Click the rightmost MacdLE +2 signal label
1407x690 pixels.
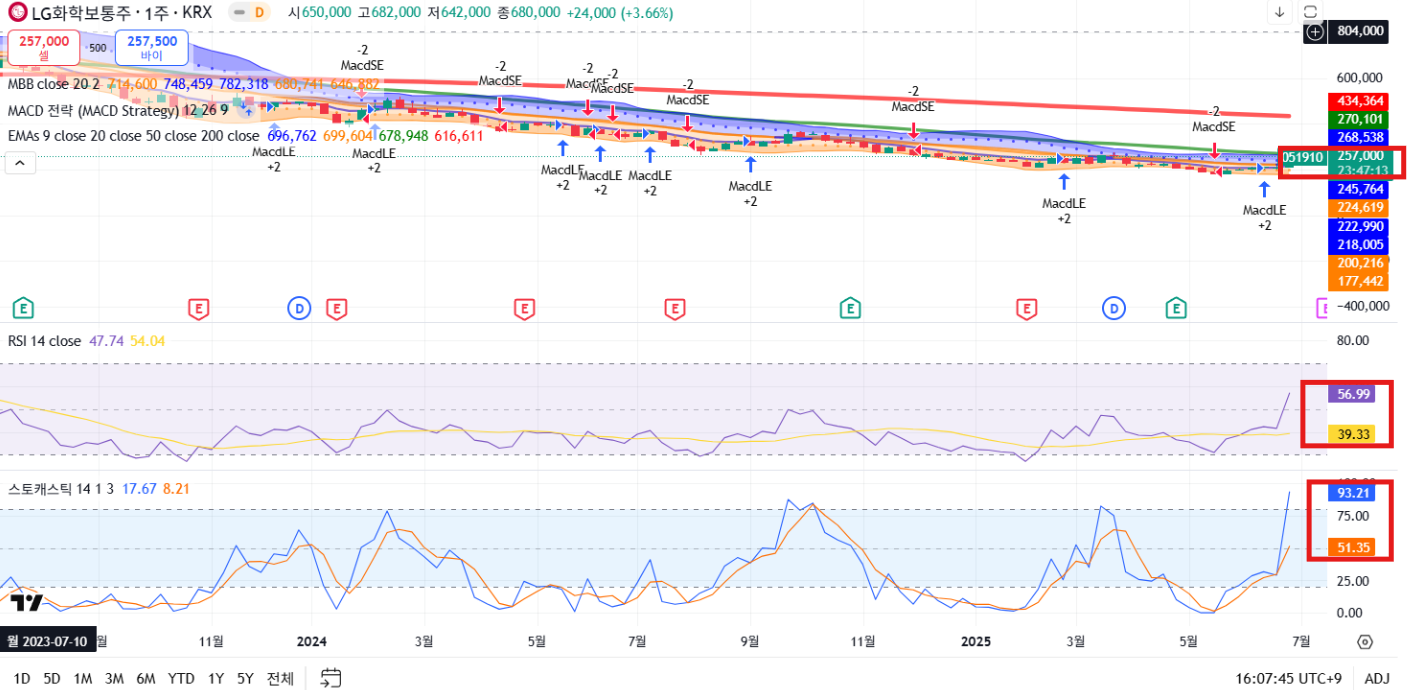1264,217
